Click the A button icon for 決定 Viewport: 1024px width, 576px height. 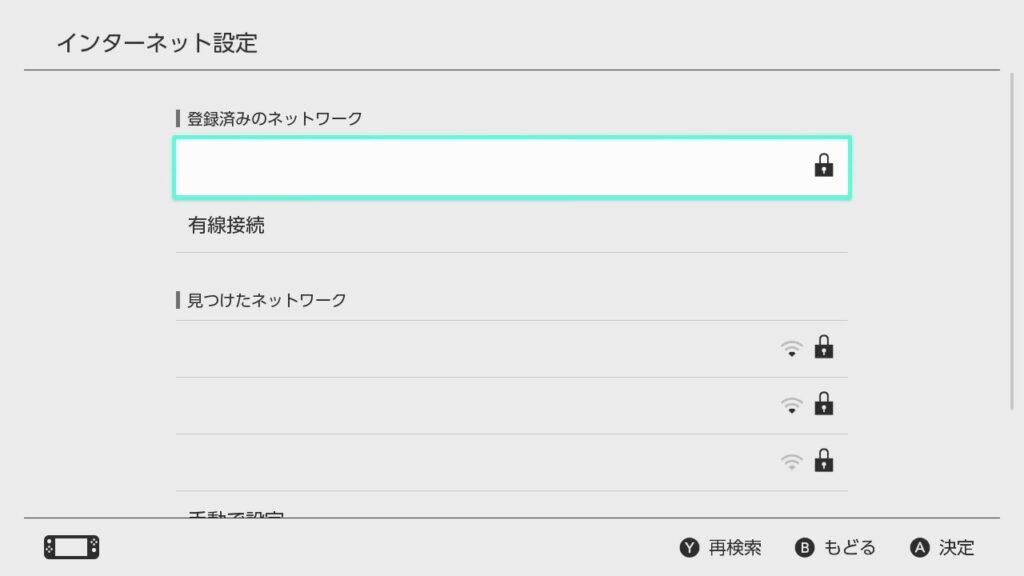click(920, 547)
